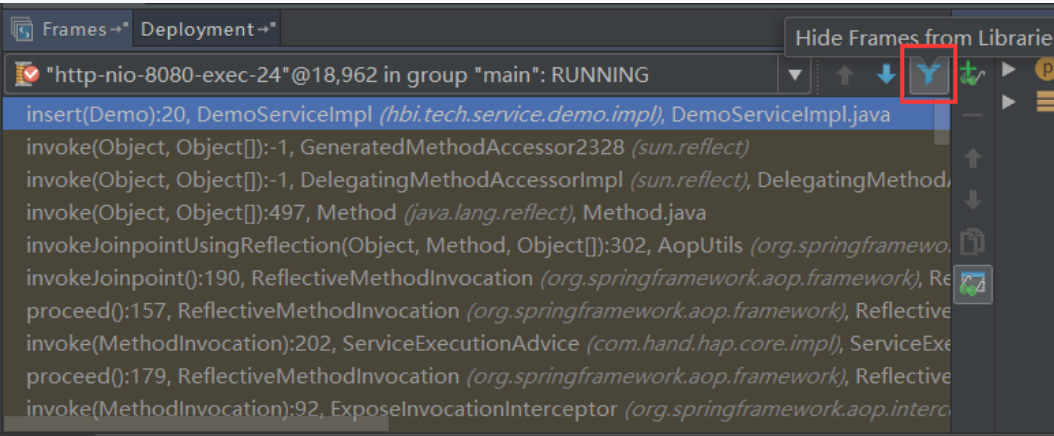Select the ServiceExecutionAdvice invoke:202 frame

click(477, 344)
